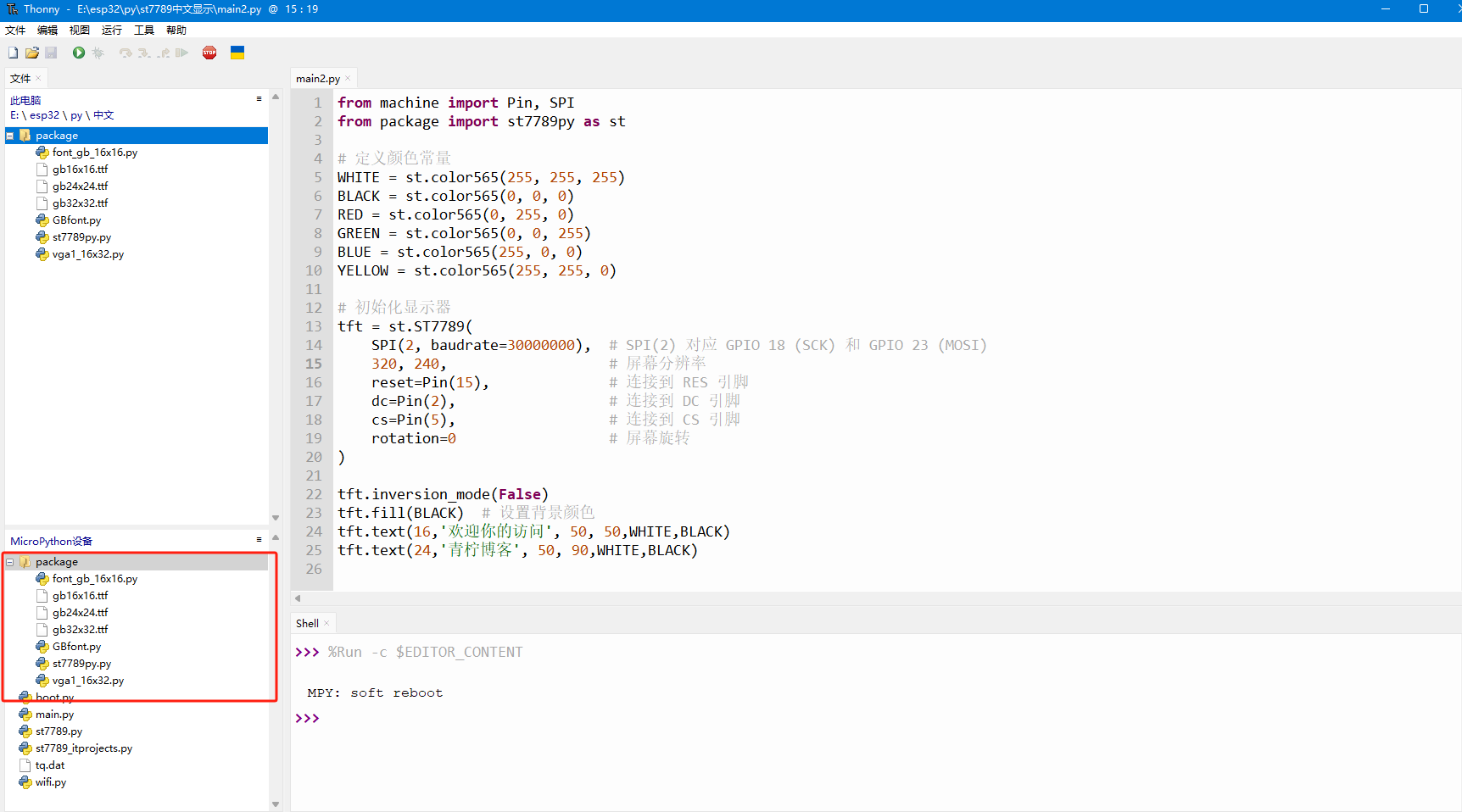Collapse package folder in MicroPython device panel
This screenshot has height=812, width=1462.
pyautogui.click(x=10, y=562)
